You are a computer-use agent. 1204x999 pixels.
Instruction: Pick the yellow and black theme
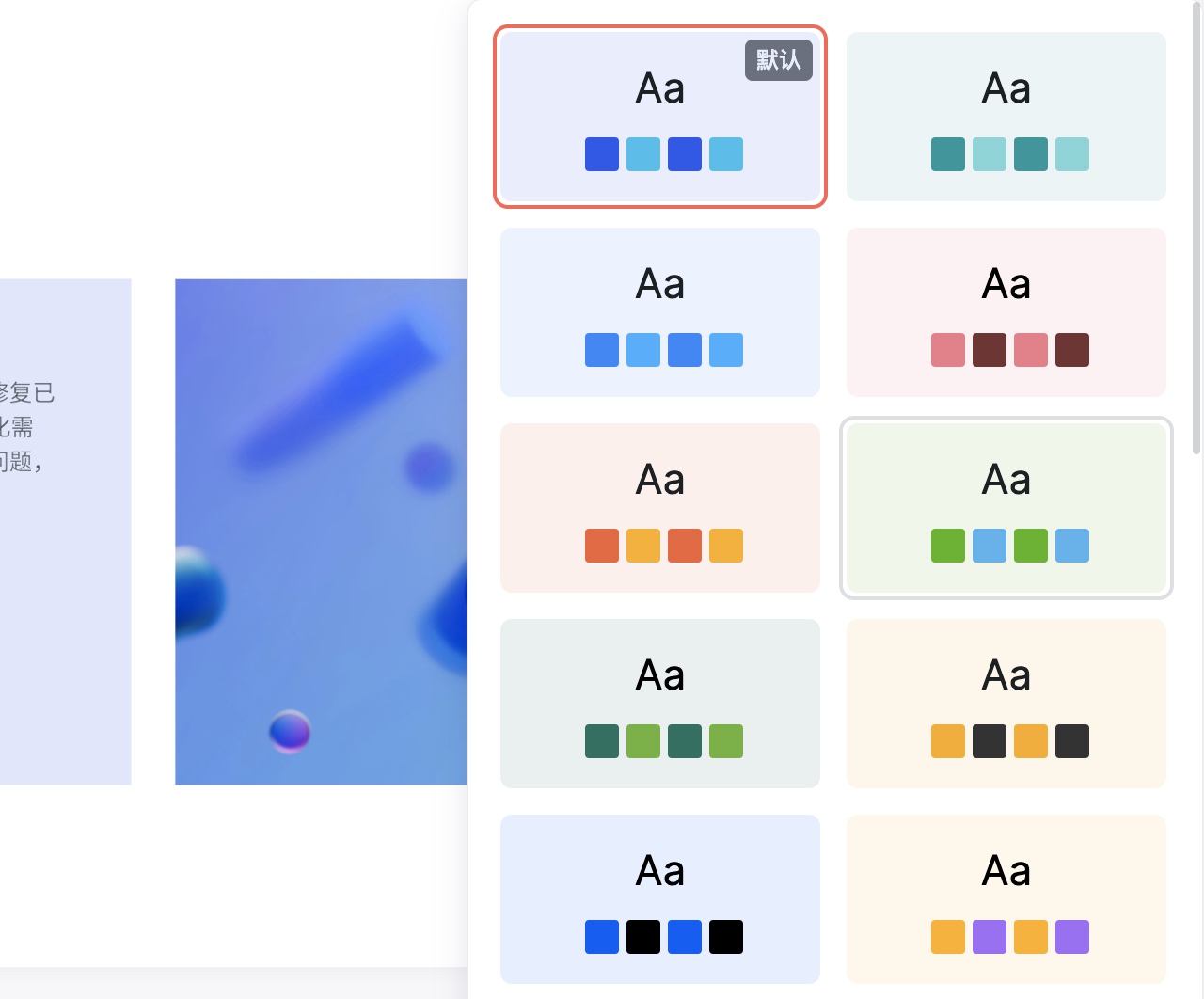(1006, 704)
